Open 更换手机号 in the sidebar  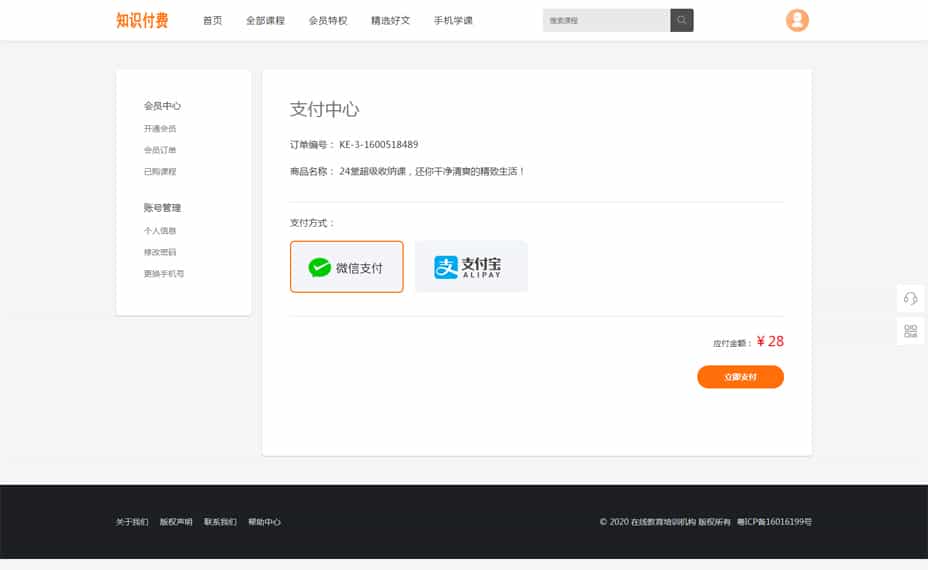pyautogui.click(x=164, y=273)
